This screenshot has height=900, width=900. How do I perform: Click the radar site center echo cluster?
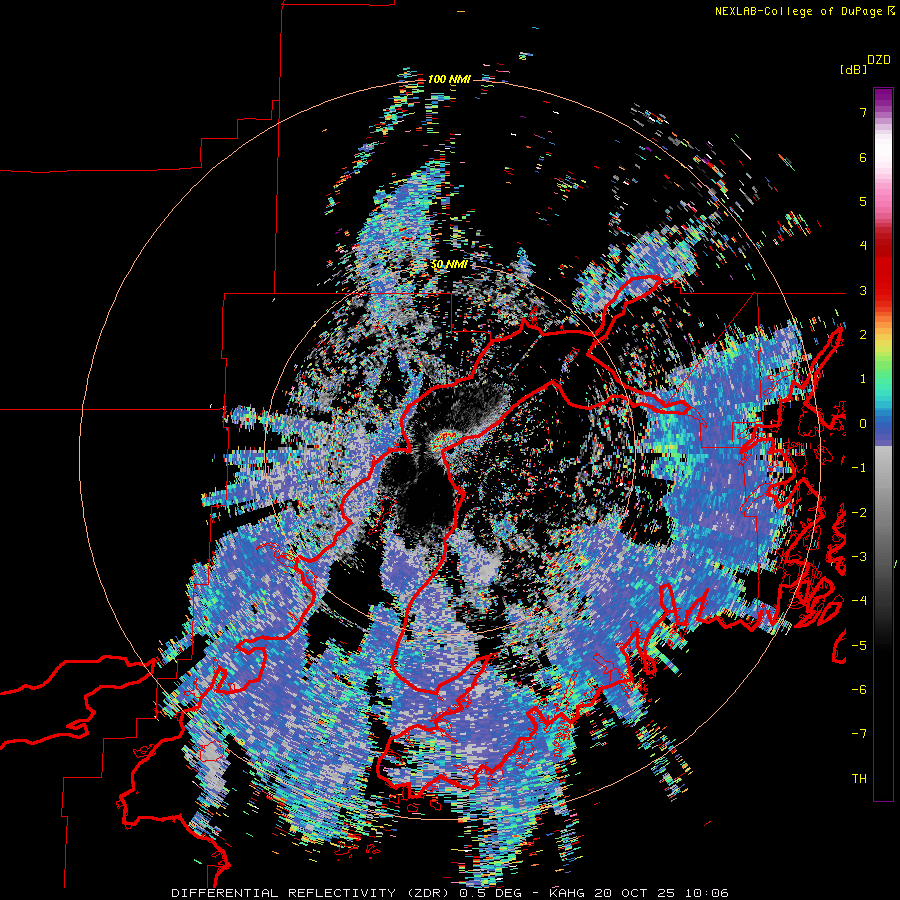(x=444, y=440)
